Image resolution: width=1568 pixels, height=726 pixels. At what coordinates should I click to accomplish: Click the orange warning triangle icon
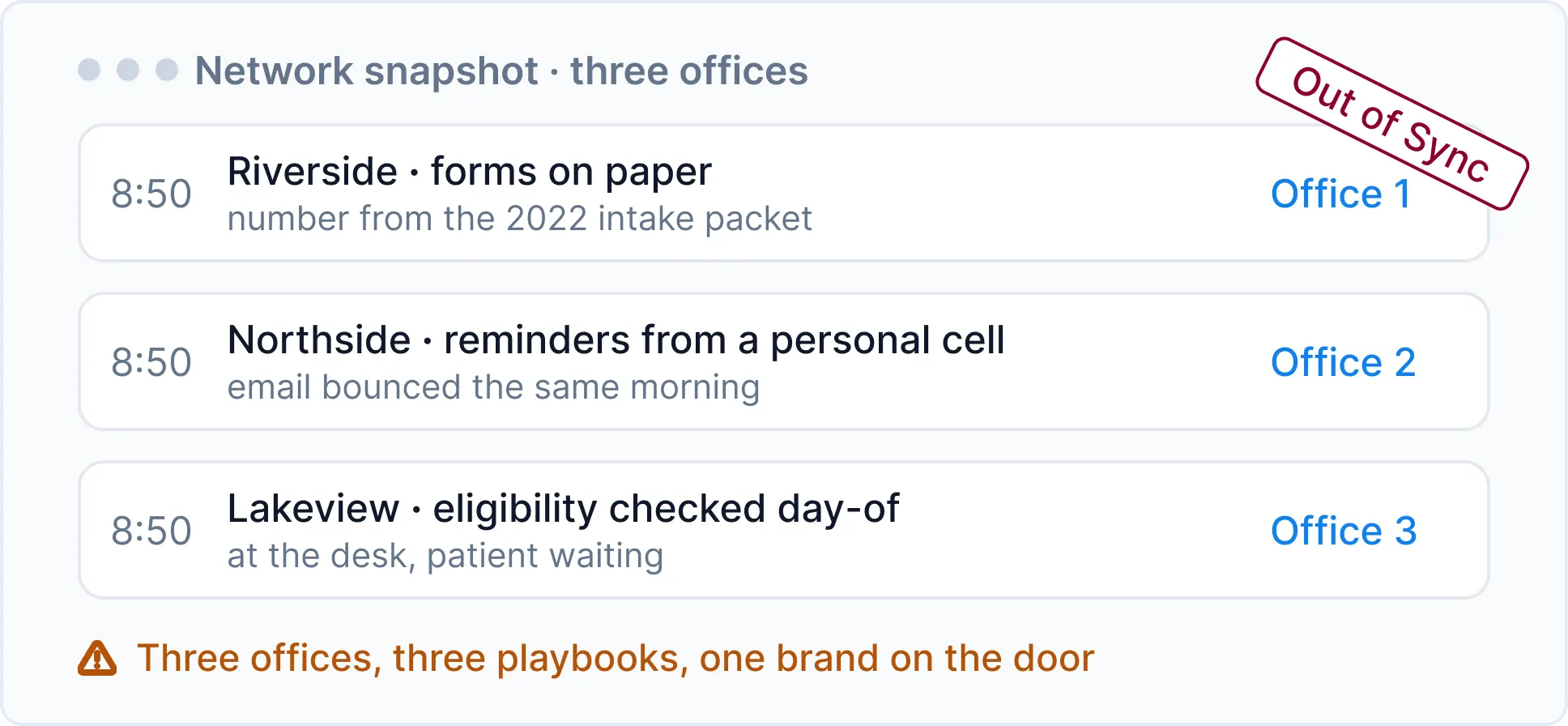coord(97,658)
